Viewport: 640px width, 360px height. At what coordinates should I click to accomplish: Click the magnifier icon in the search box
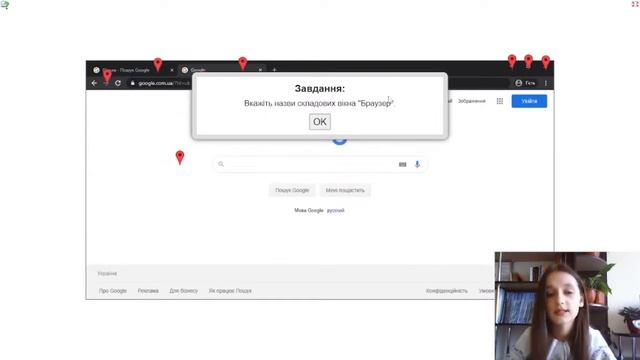pos(221,164)
